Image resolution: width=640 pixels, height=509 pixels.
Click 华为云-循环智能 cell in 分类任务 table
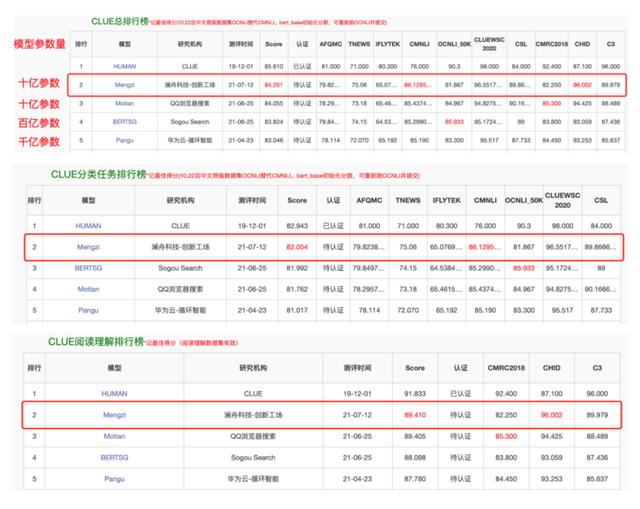tap(180, 310)
